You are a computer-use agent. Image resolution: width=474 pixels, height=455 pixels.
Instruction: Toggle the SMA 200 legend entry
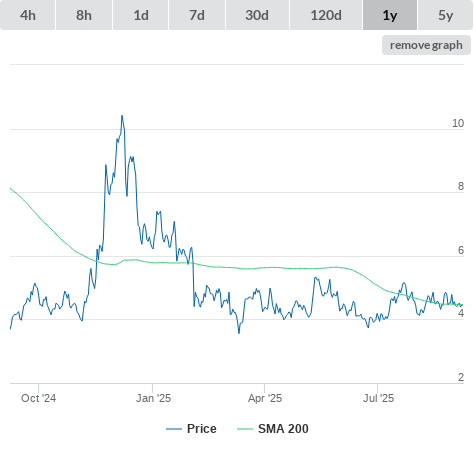pos(283,429)
